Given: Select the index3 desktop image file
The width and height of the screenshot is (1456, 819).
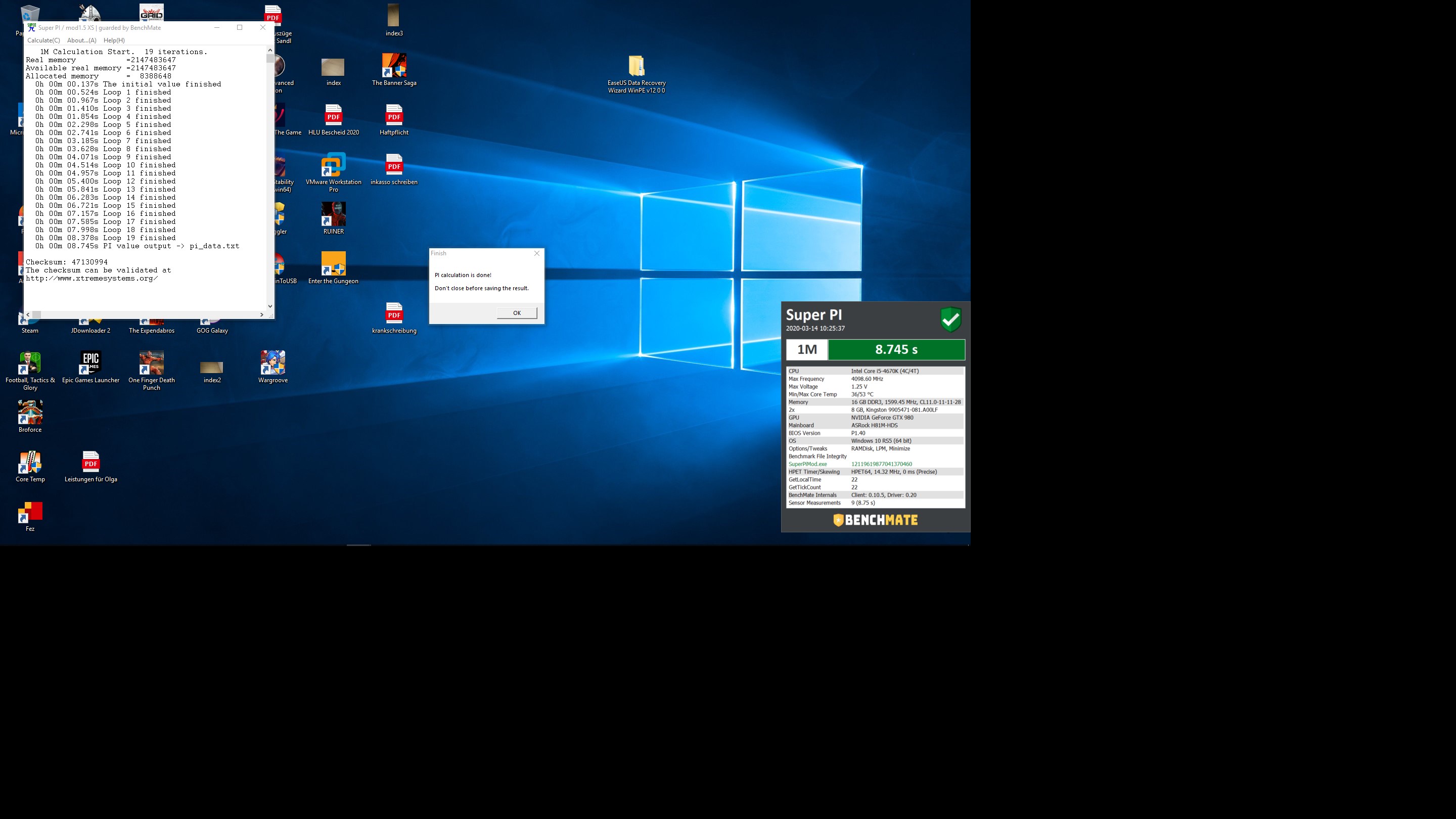Looking at the screenshot, I should point(394,20).
